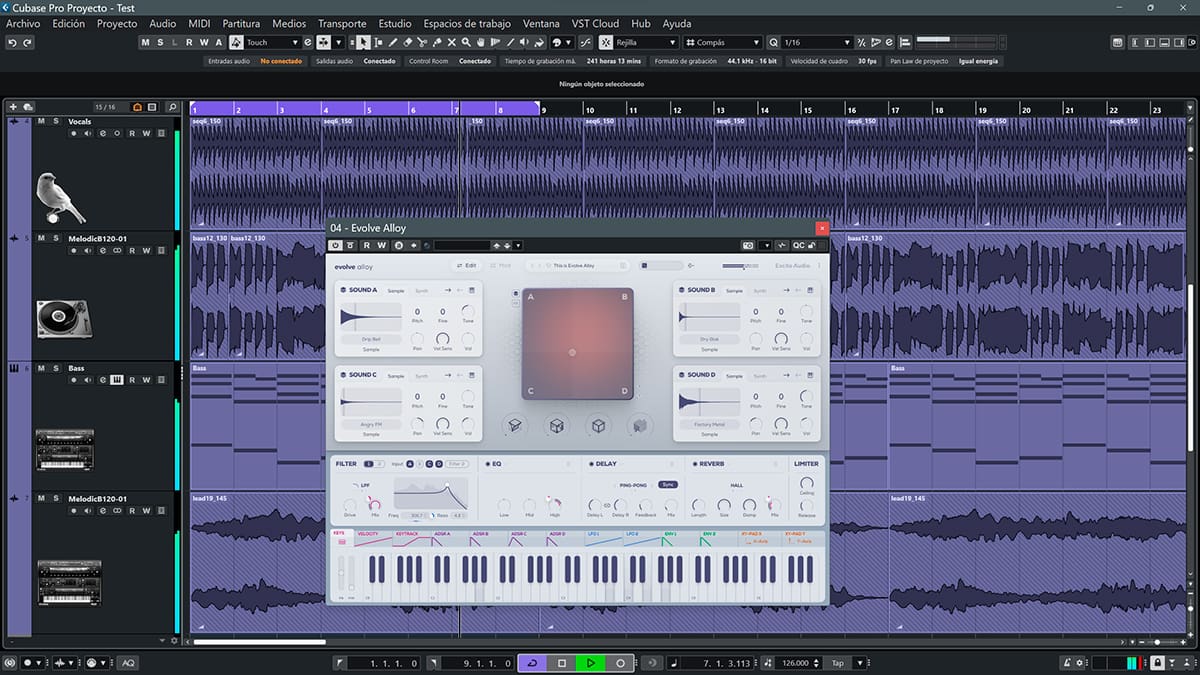This screenshot has width=1200, height=675.
Task: Open the MIDI menu
Action: coord(199,23)
